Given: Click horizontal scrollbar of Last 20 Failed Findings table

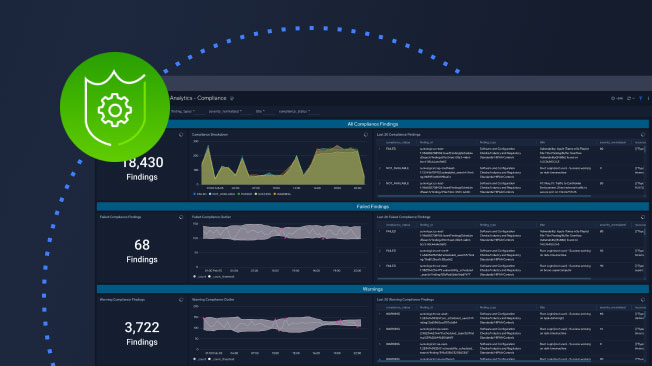Looking at the screenshot, I should pyautogui.click(x=484, y=278).
